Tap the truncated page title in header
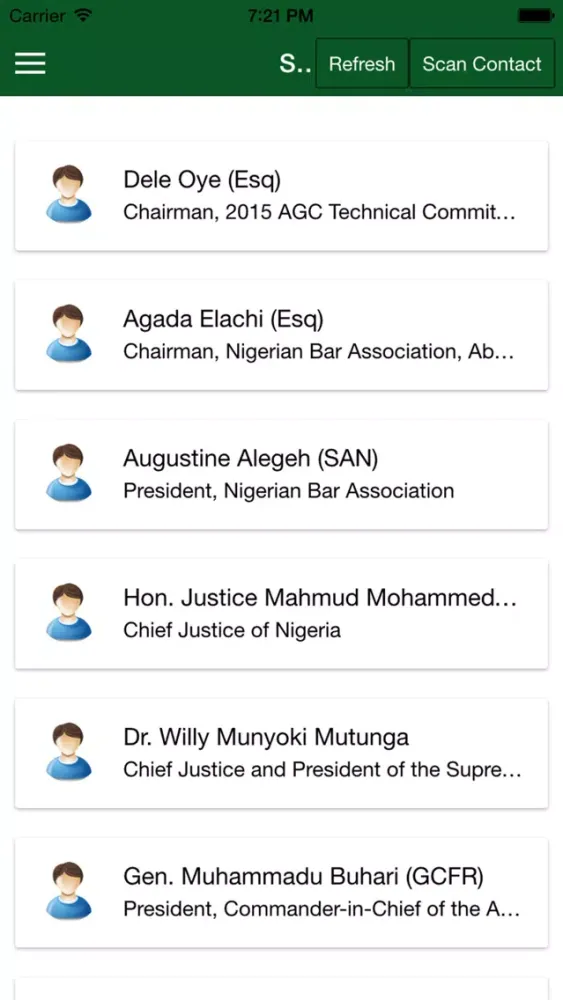The width and height of the screenshot is (563, 1000). (x=295, y=64)
